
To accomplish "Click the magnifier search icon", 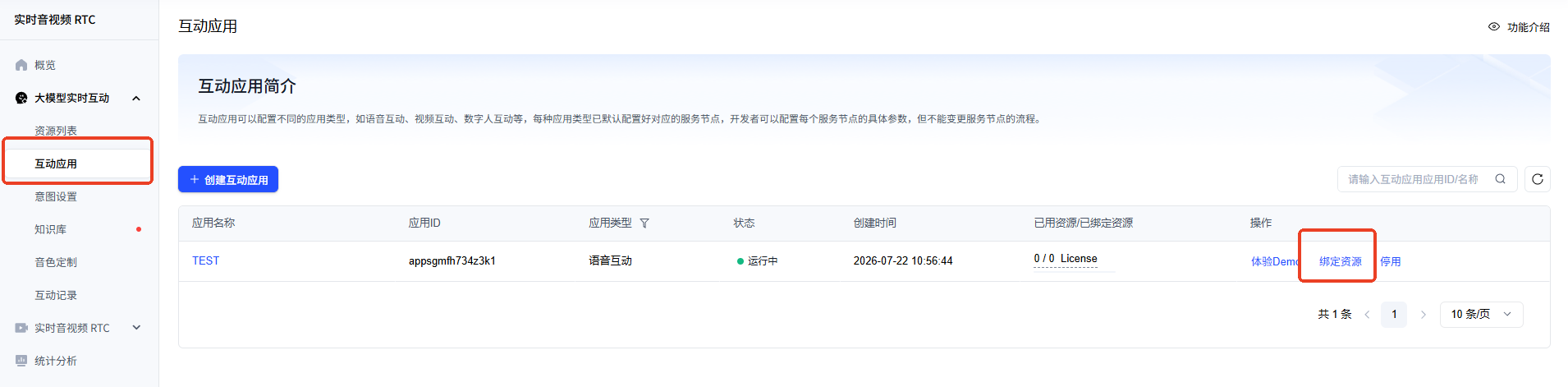I will click(1500, 179).
